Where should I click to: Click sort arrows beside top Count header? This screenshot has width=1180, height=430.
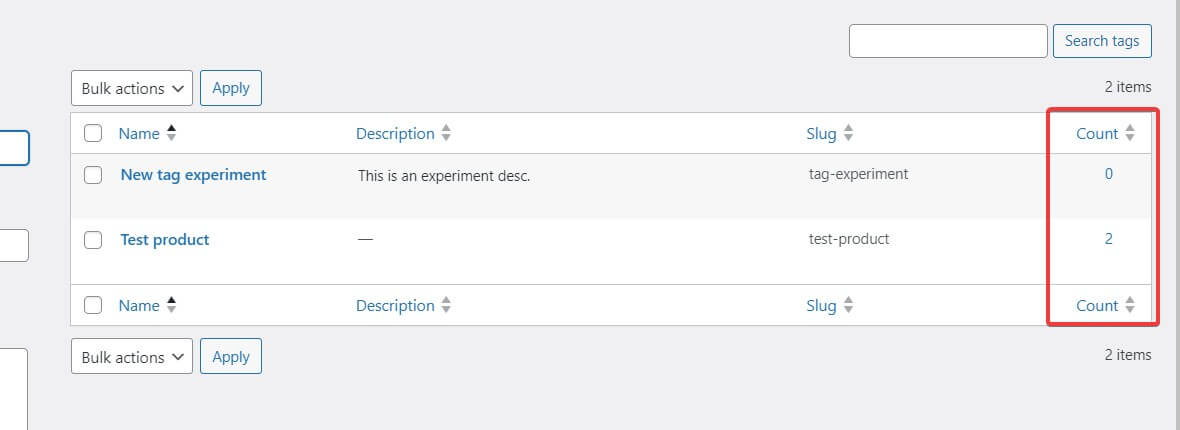1130,133
